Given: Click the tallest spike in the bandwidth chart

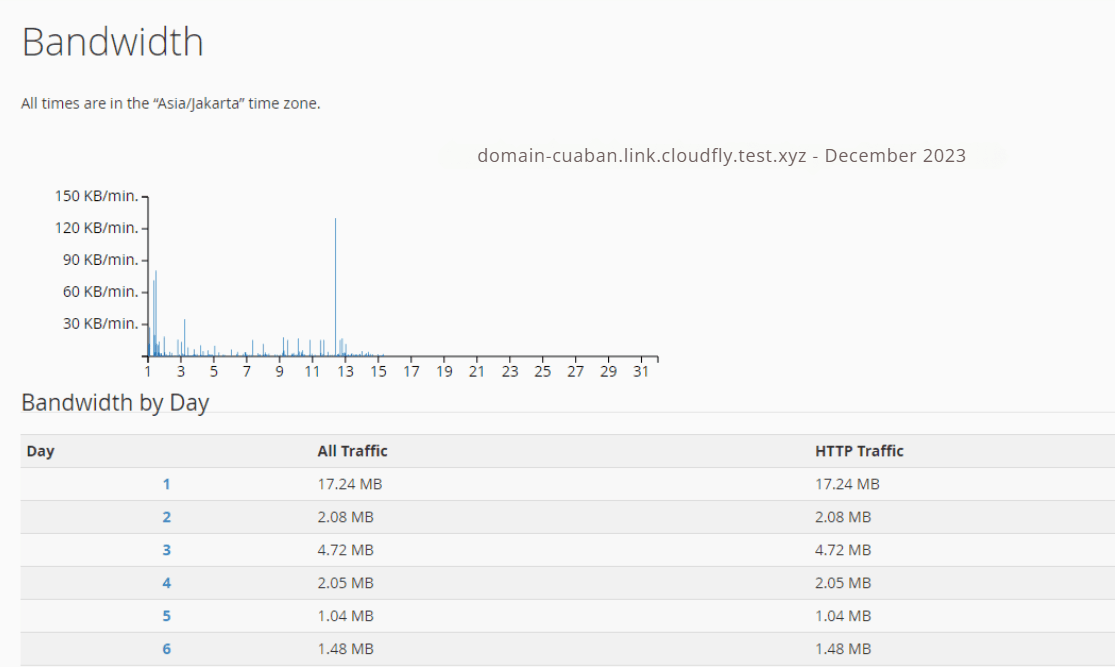Looking at the screenshot, I should pos(335,285).
